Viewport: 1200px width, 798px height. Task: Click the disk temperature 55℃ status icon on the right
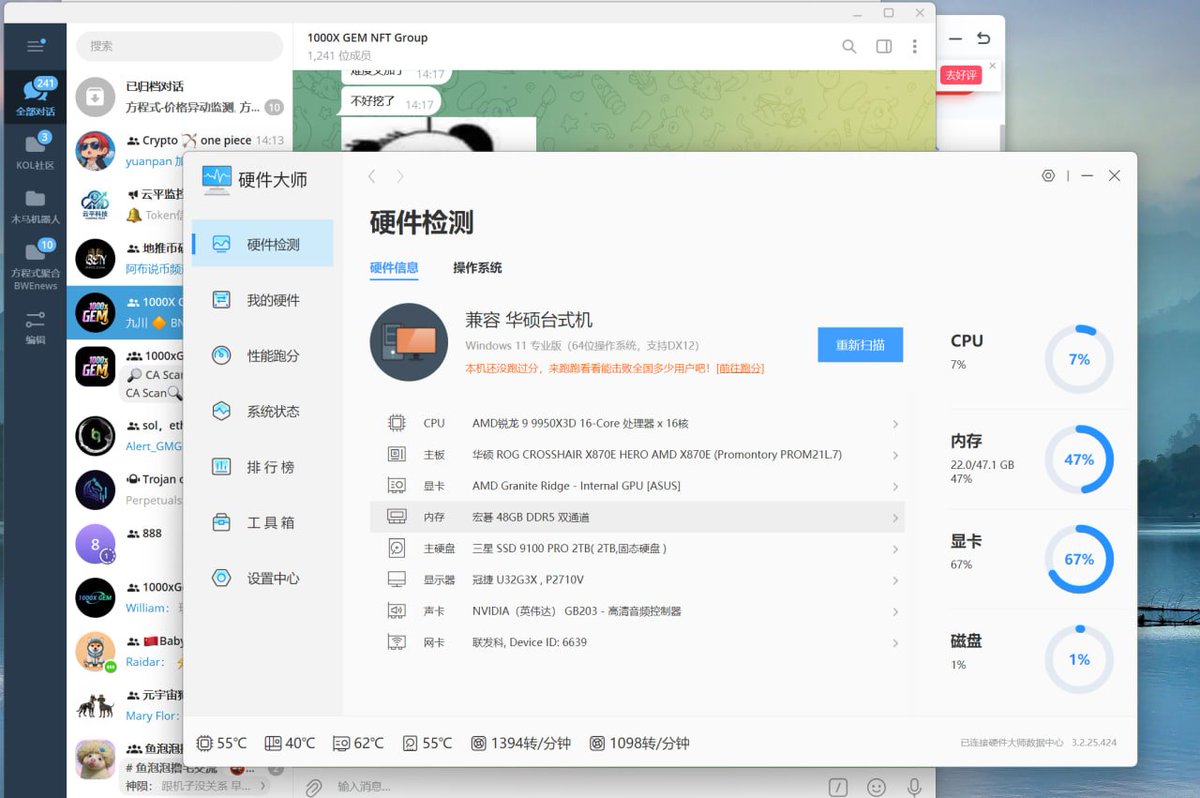click(410, 743)
